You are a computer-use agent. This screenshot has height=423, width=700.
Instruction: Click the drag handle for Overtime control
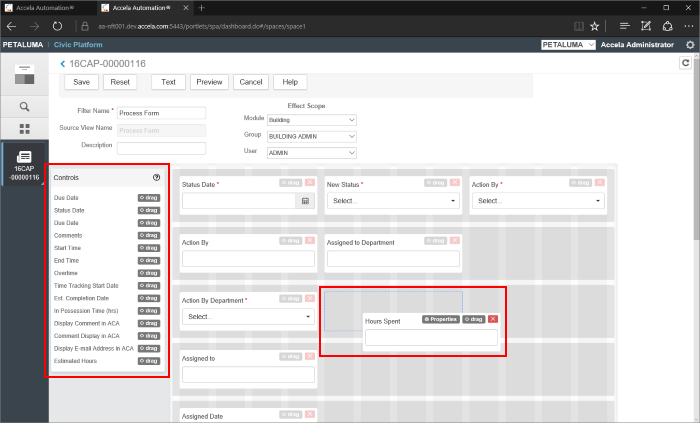(149, 272)
